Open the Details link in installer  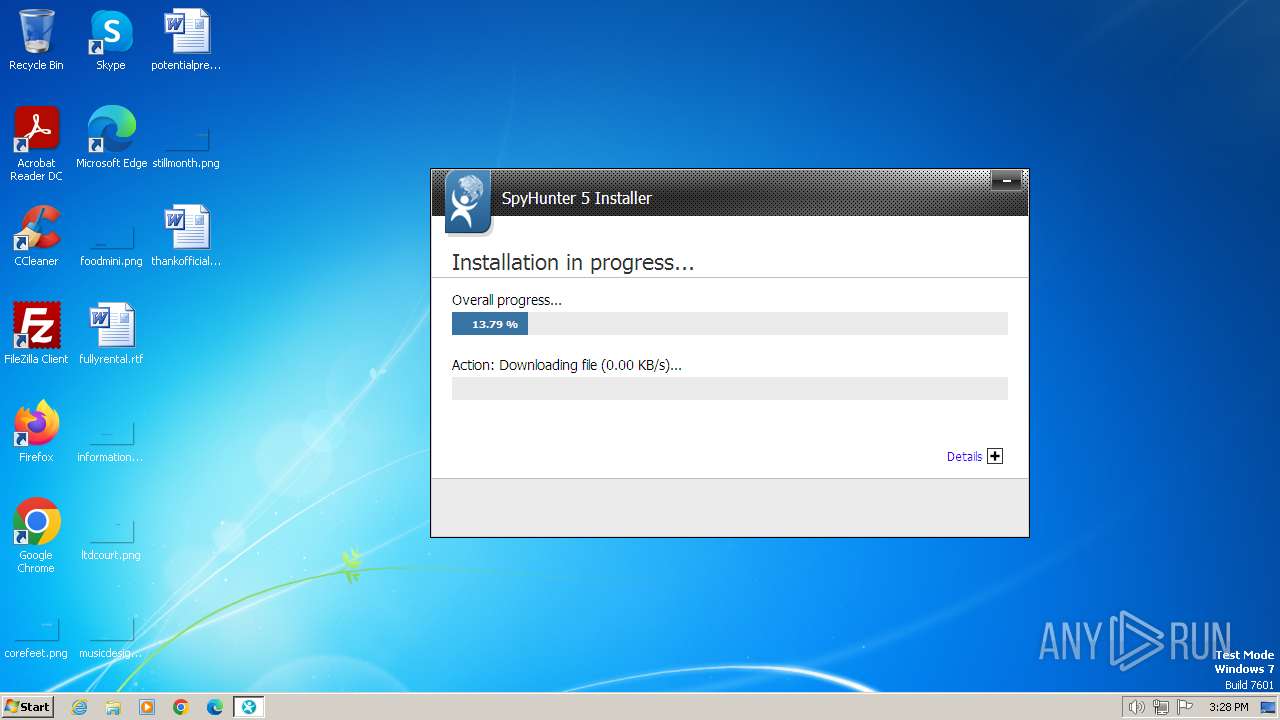[964, 456]
